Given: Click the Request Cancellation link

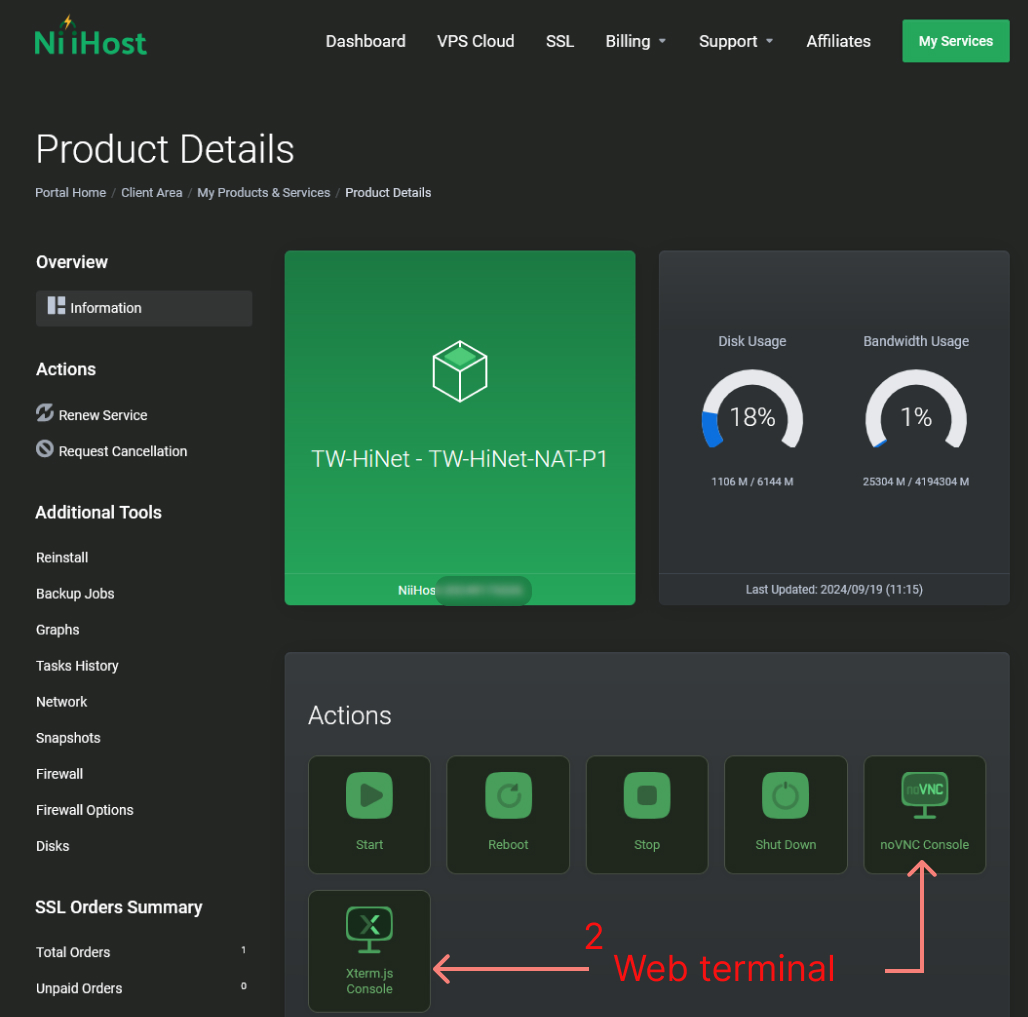Looking at the screenshot, I should [123, 451].
